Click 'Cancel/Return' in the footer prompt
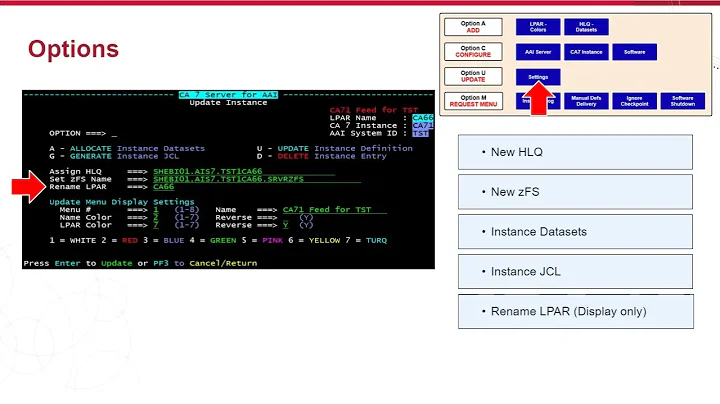This screenshot has width=720, height=404. (x=223, y=264)
